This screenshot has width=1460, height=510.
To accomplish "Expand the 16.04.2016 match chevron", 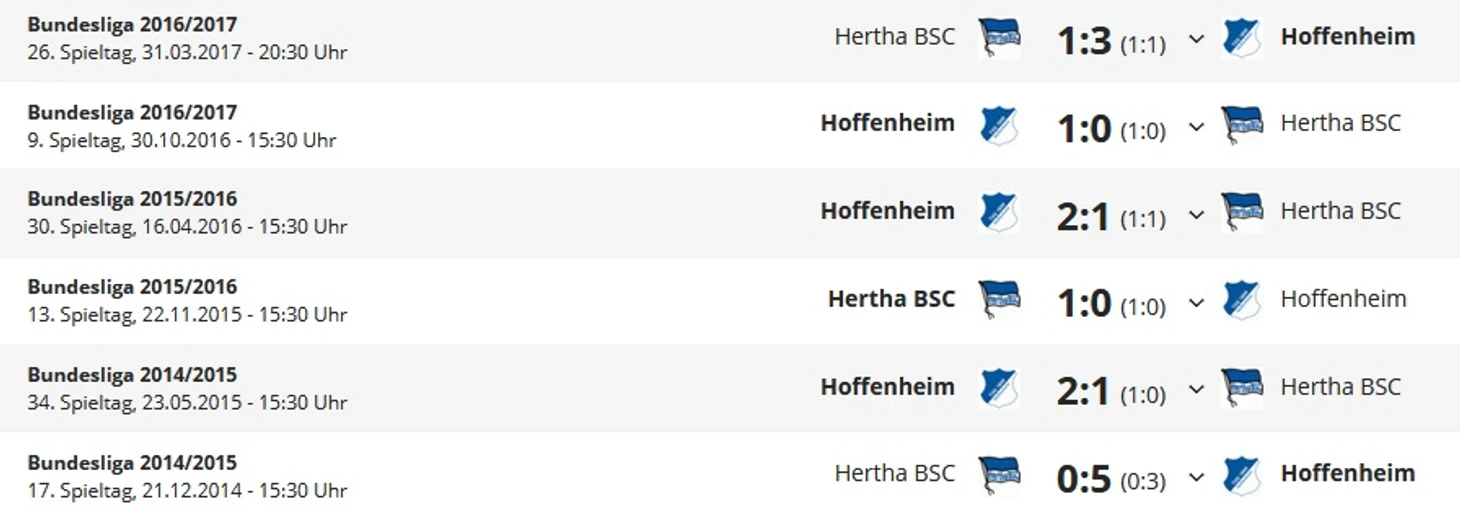I will (x=1196, y=215).
